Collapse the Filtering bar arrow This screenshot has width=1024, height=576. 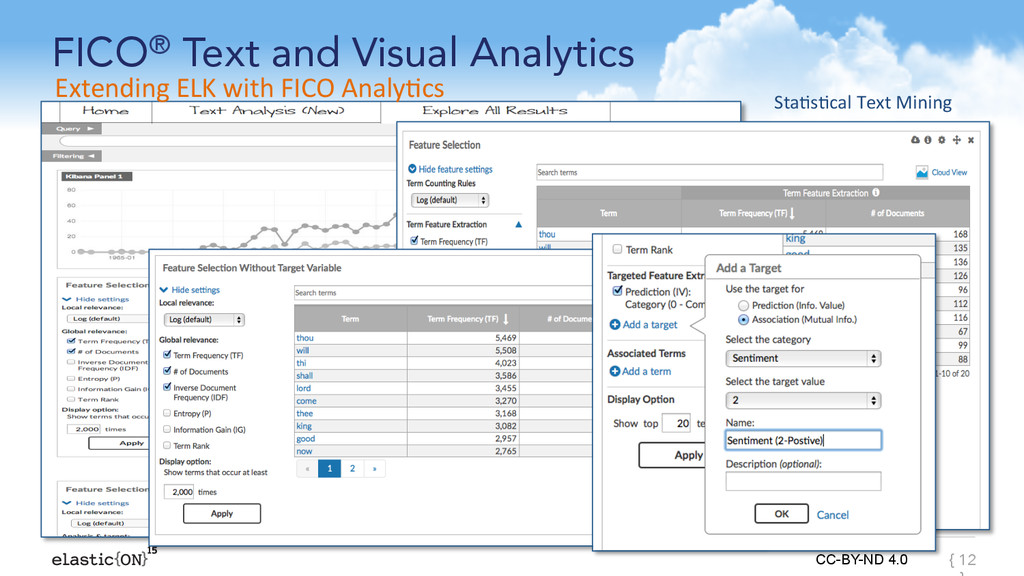click(x=91, y=156)
